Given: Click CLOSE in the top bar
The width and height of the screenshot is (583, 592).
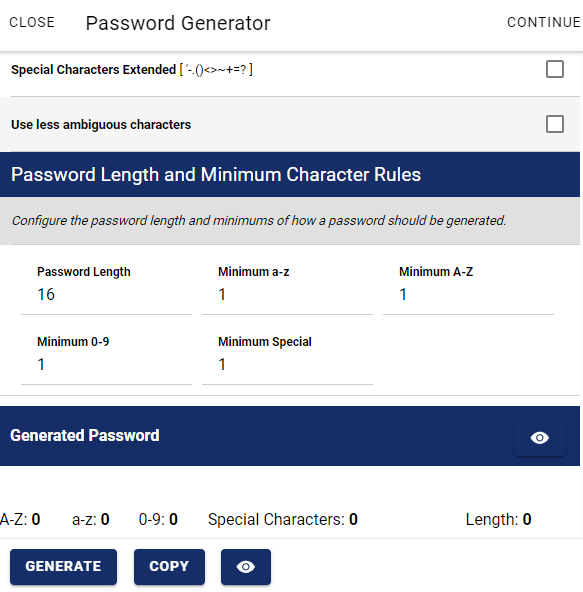Looking at the screenshot, I should click(32, 22).
